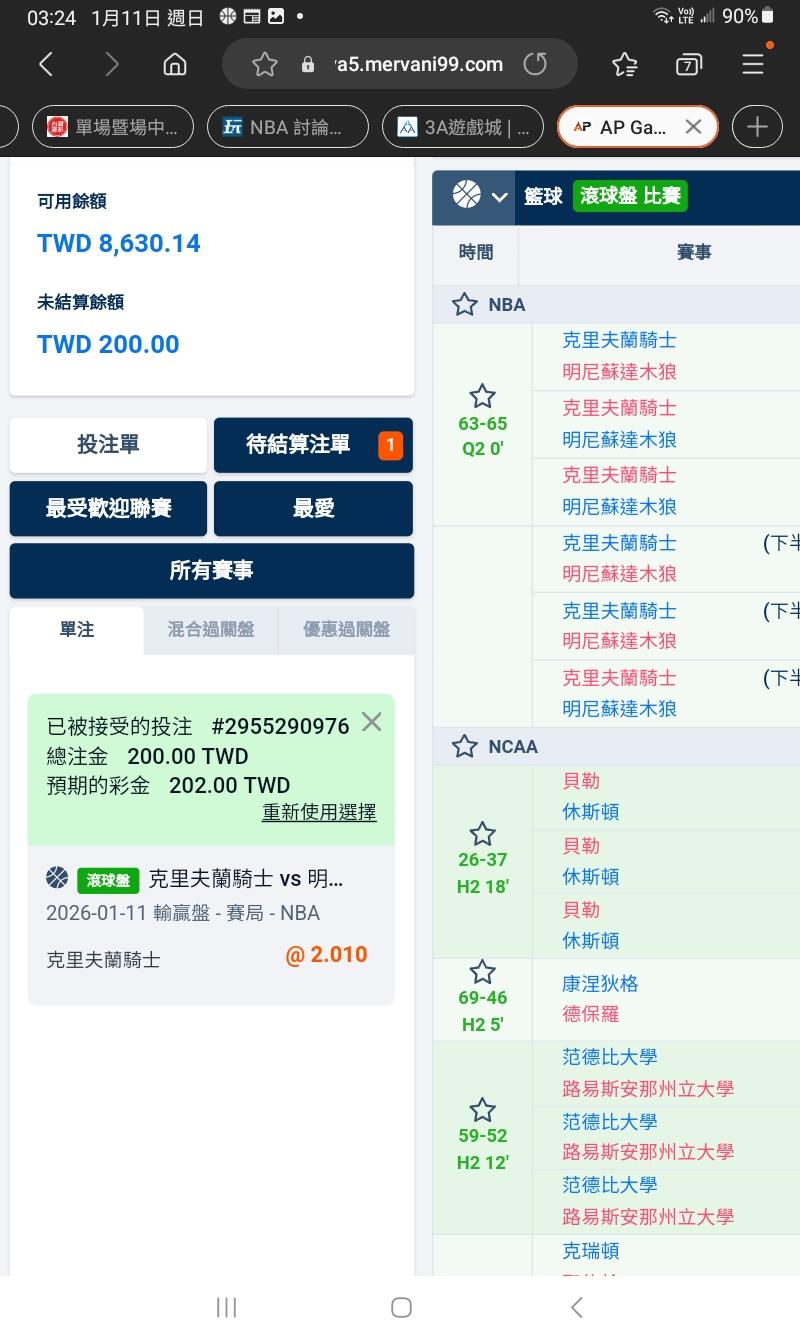Favorite the NBA league with its star
This screenshot has height=1340, width=800.
click(x=464, y=305)
